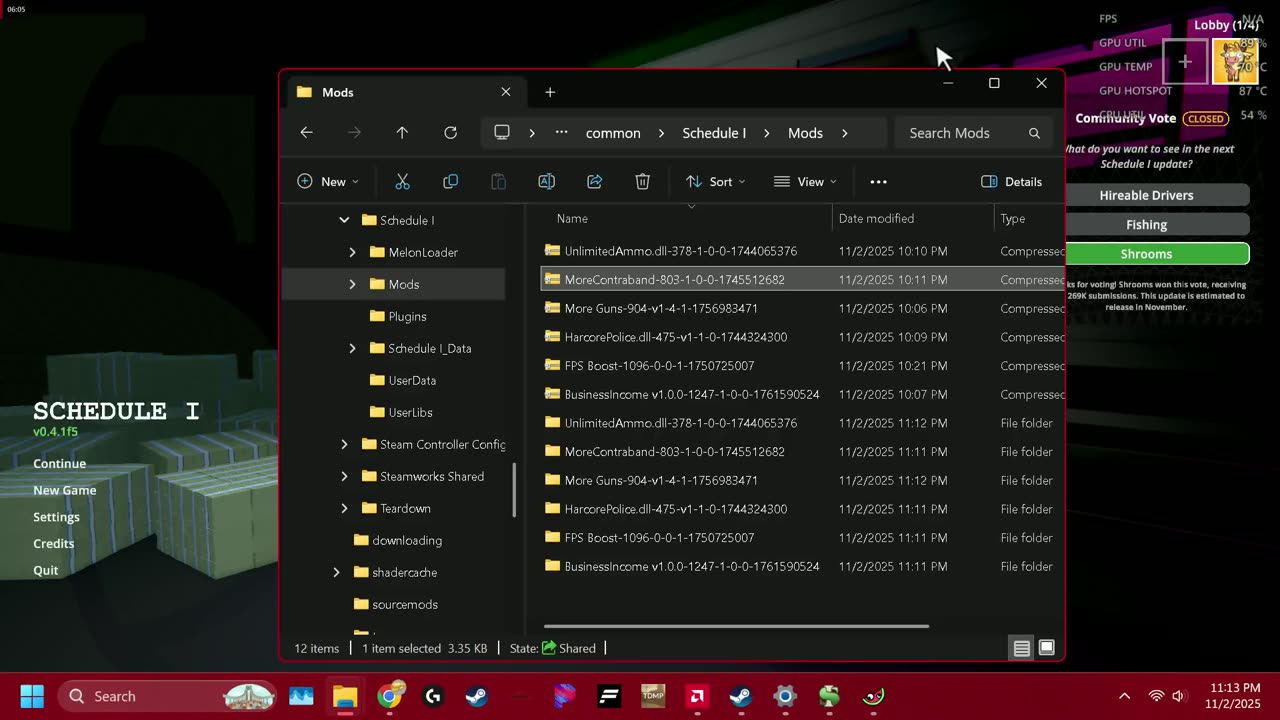Image resolution: width=1280 pixels, height=720 pixels.
Task: Refresh the current folder view
Action: click(x=450, y=133)
